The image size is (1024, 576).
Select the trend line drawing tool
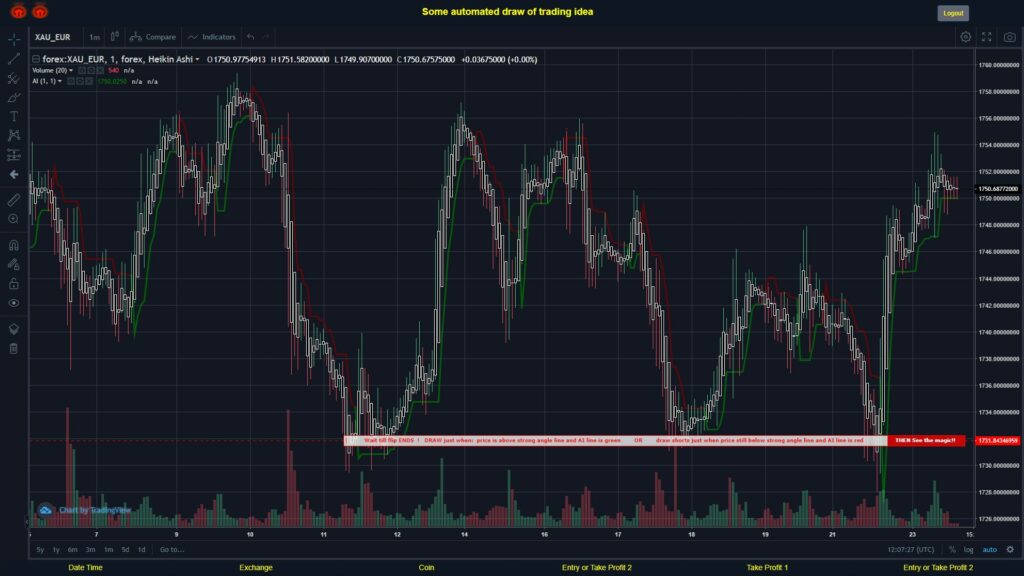[14, 59]
